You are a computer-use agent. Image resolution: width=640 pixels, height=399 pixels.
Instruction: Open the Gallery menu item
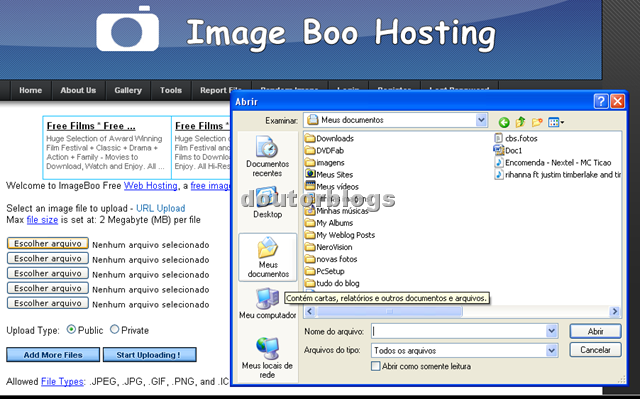(128, 90)
